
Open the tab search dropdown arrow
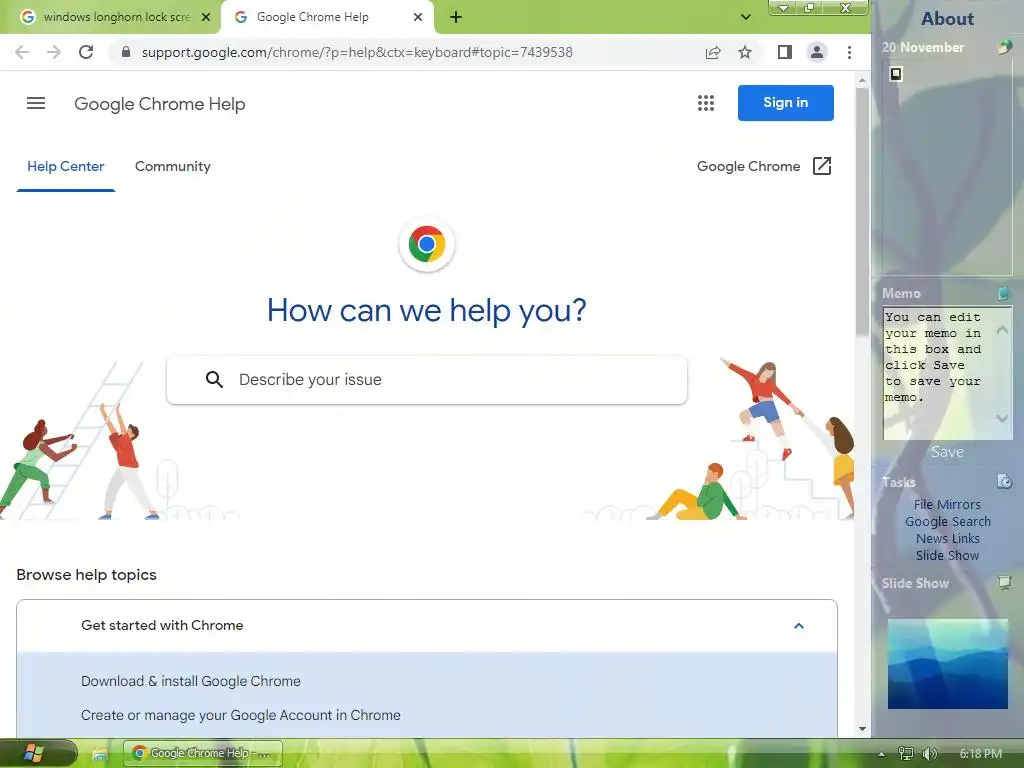tap(745, 17)
